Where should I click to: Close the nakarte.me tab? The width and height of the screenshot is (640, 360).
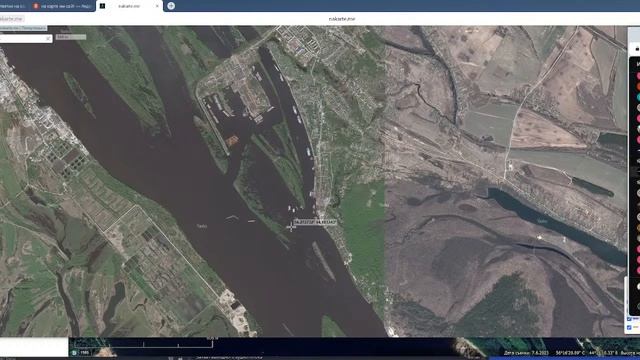click(157, 6)
